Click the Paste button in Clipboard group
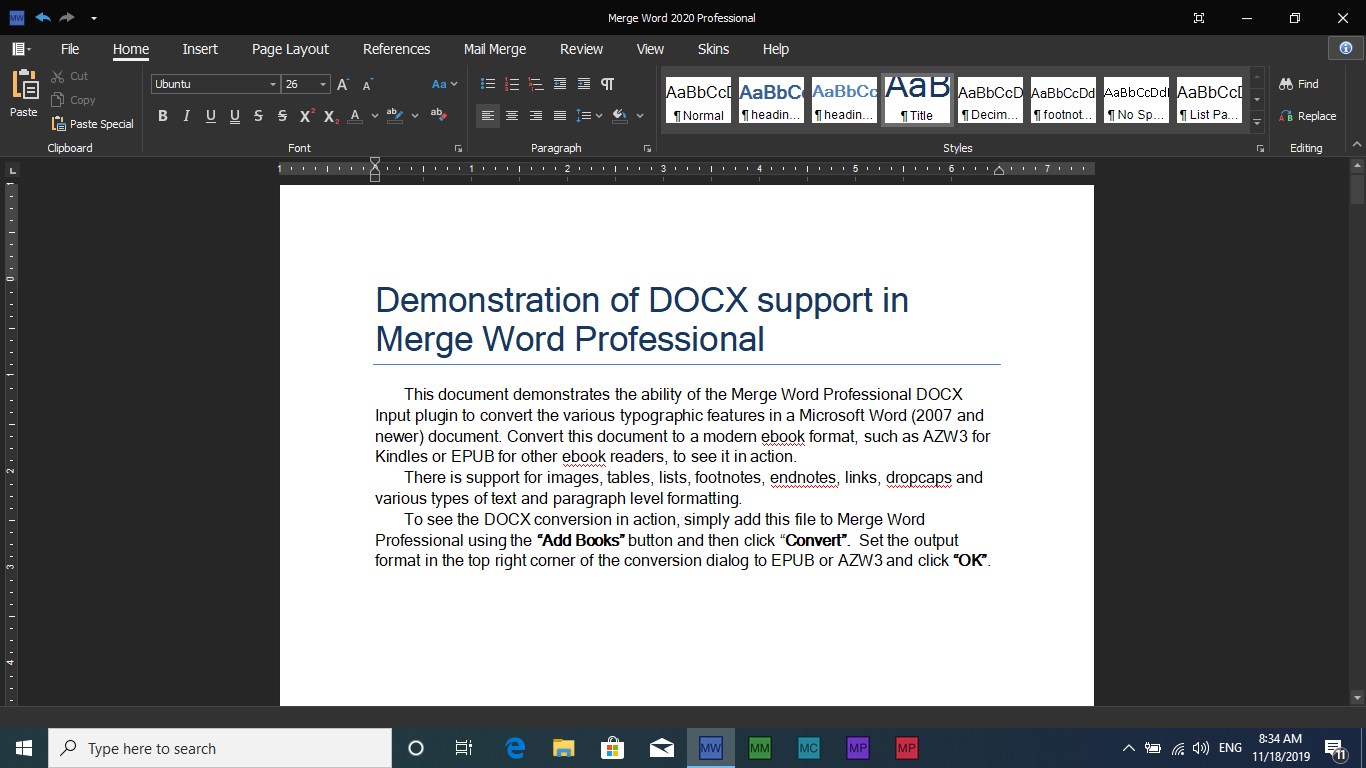 coord(24,94)
